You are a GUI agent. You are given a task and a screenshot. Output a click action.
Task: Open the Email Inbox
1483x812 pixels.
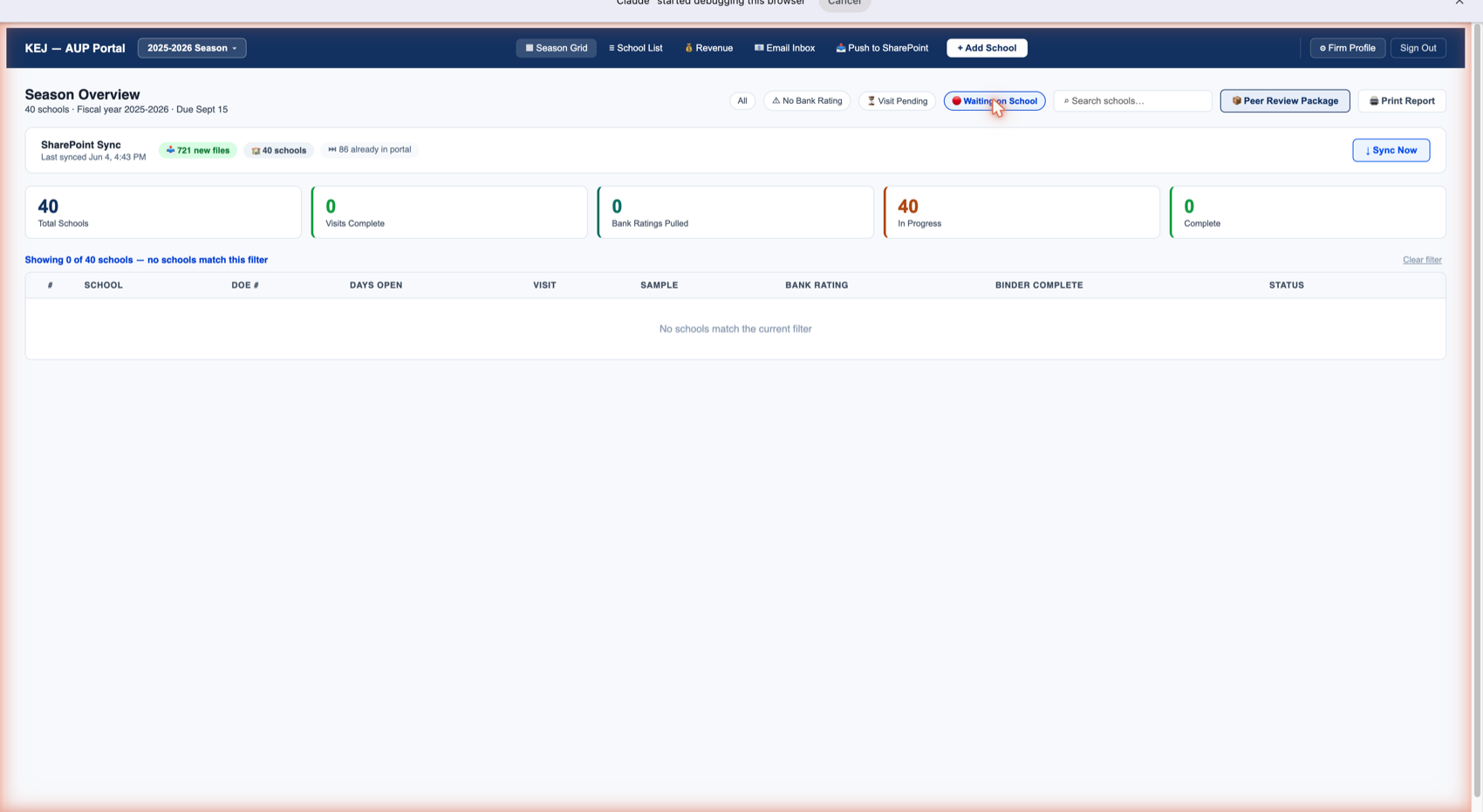(784, 48)
